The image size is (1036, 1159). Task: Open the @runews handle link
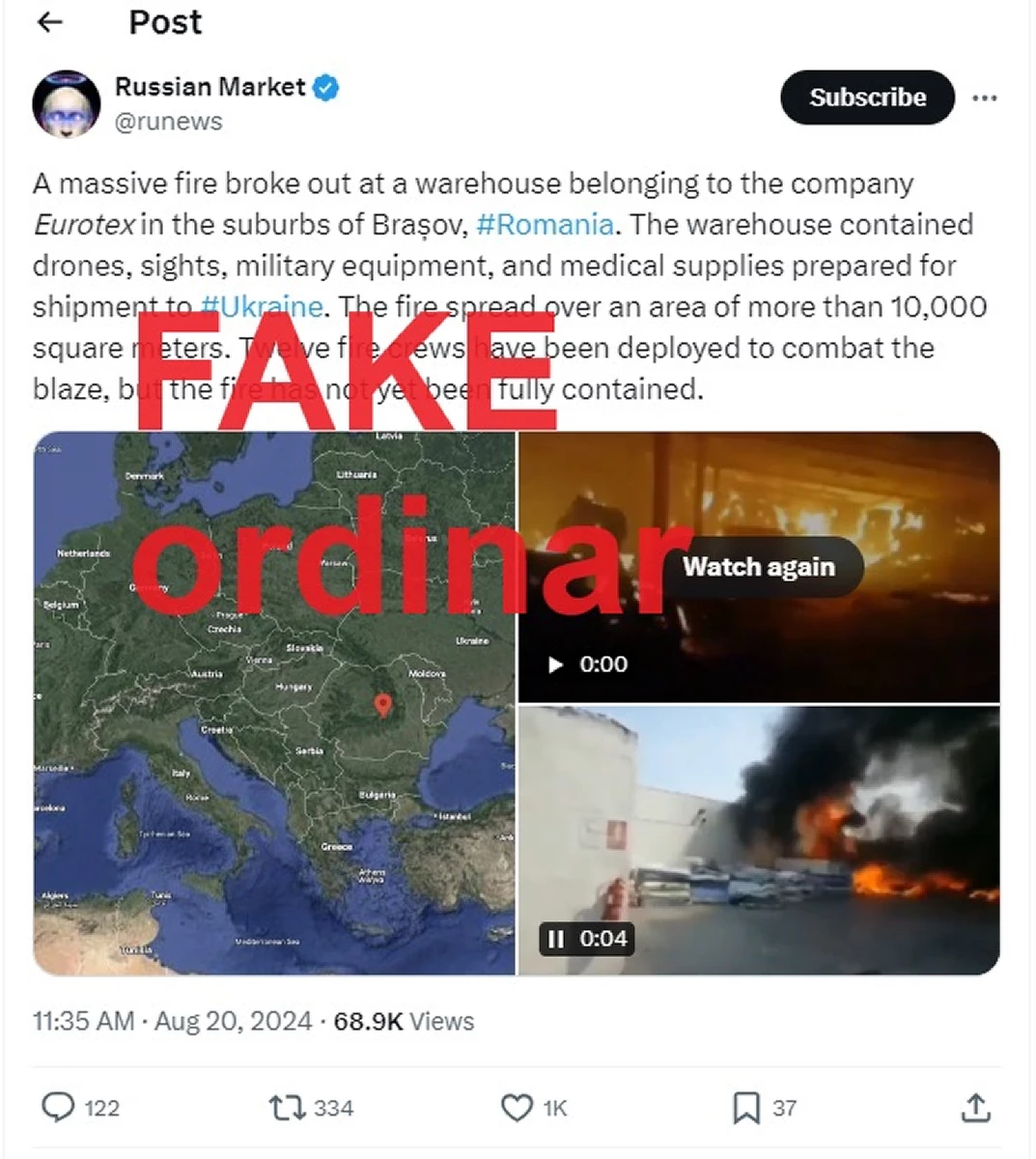click(x=169, y=122)
